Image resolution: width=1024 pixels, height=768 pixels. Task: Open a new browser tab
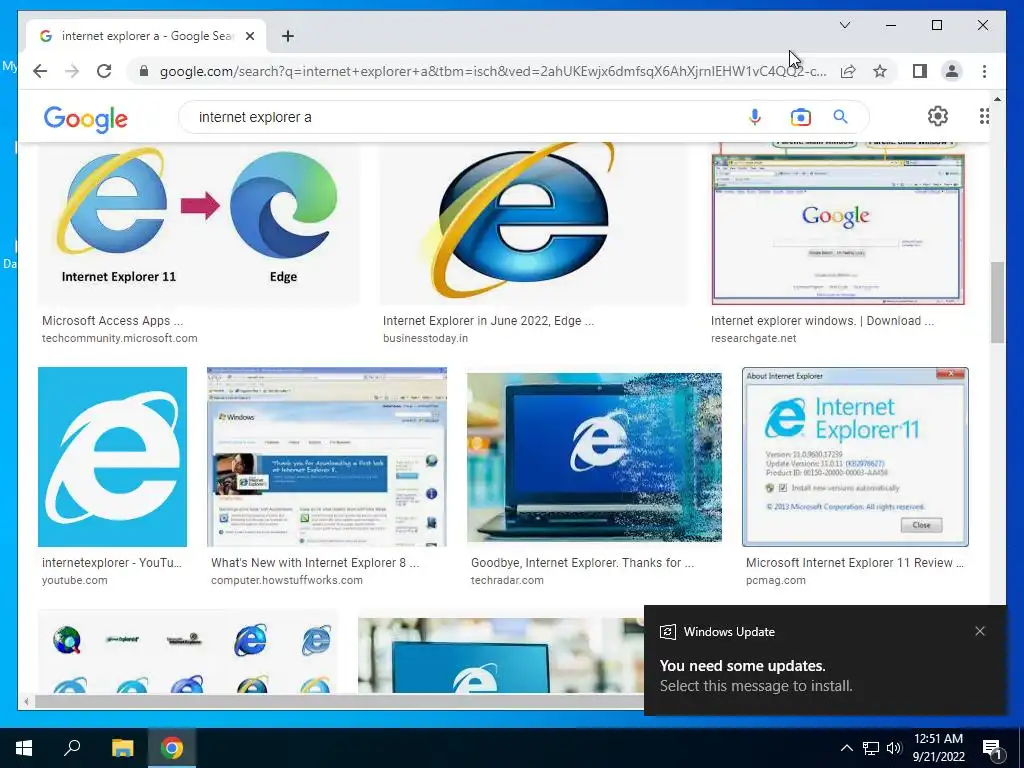coord(288,36)
